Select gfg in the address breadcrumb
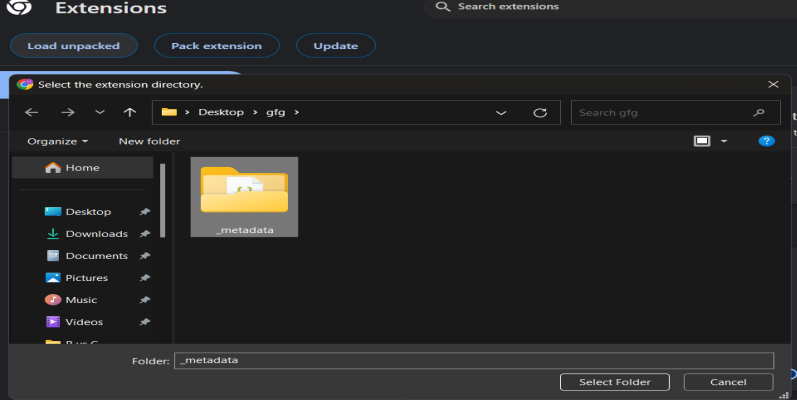 [x=275, y=112]
